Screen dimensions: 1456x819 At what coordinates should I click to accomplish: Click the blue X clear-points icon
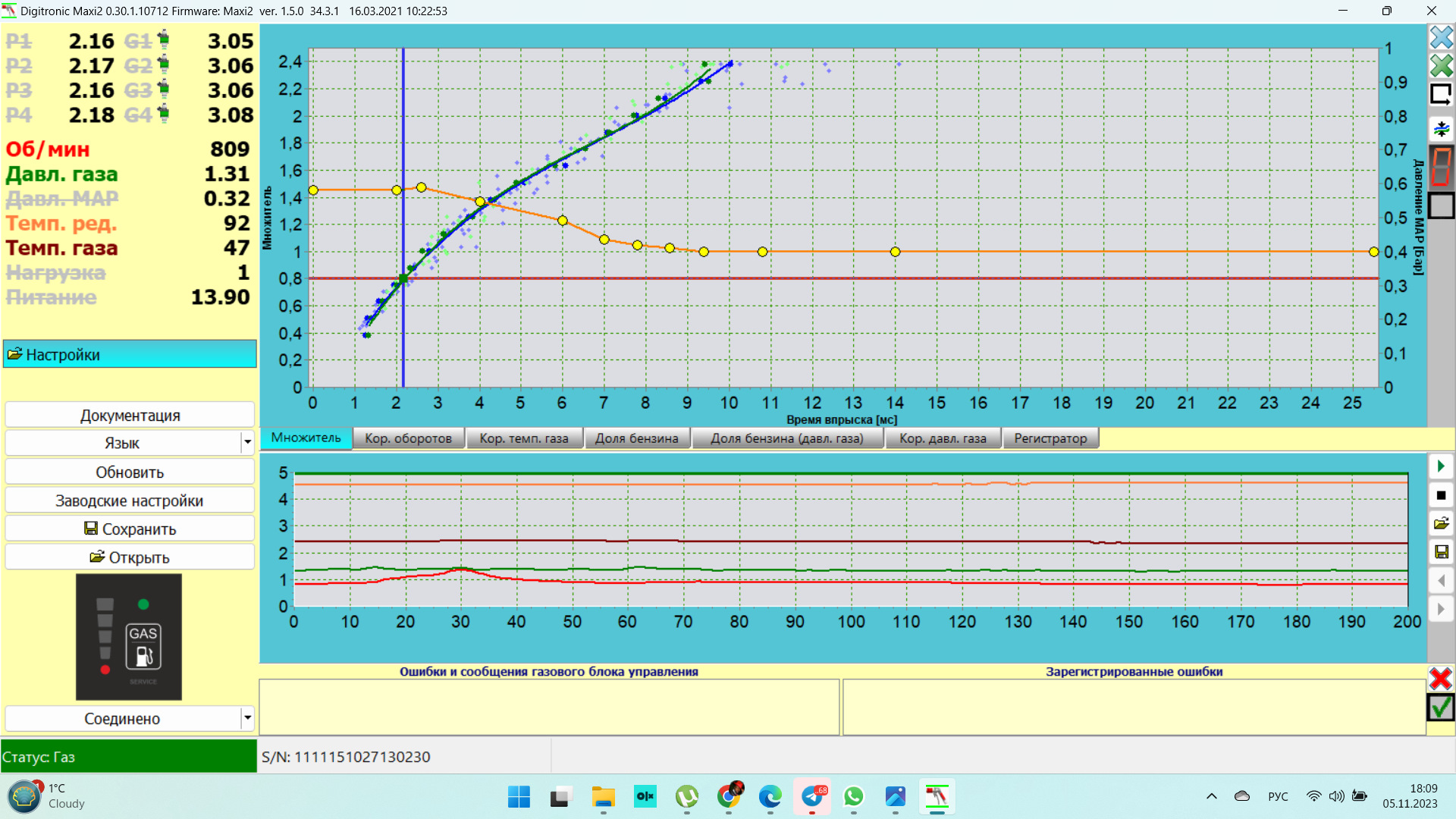(x=1441, y=37)
